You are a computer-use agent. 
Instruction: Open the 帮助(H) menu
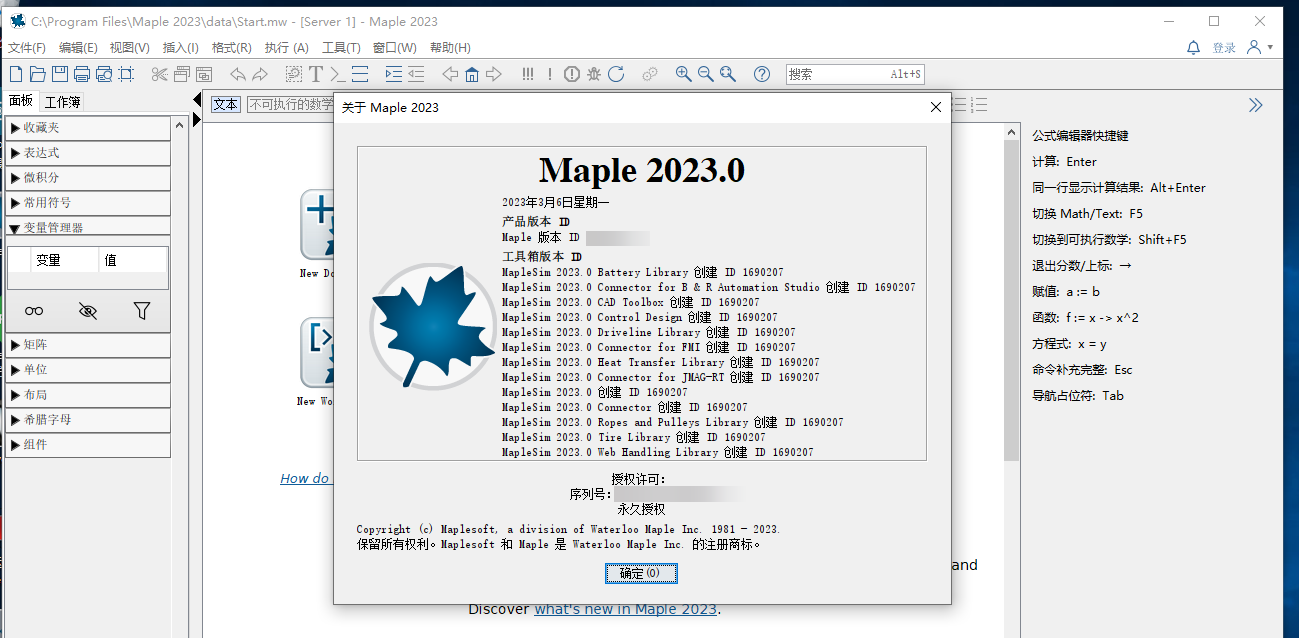pyautogui.click(x=450, y=48)
